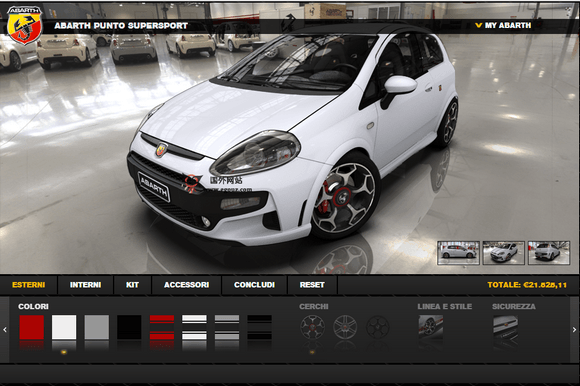Screen dimensions: 580x386
Task: Open the LINEA E STILE option thumbnail
Action: pyautogui.click(x=431, y=327)
